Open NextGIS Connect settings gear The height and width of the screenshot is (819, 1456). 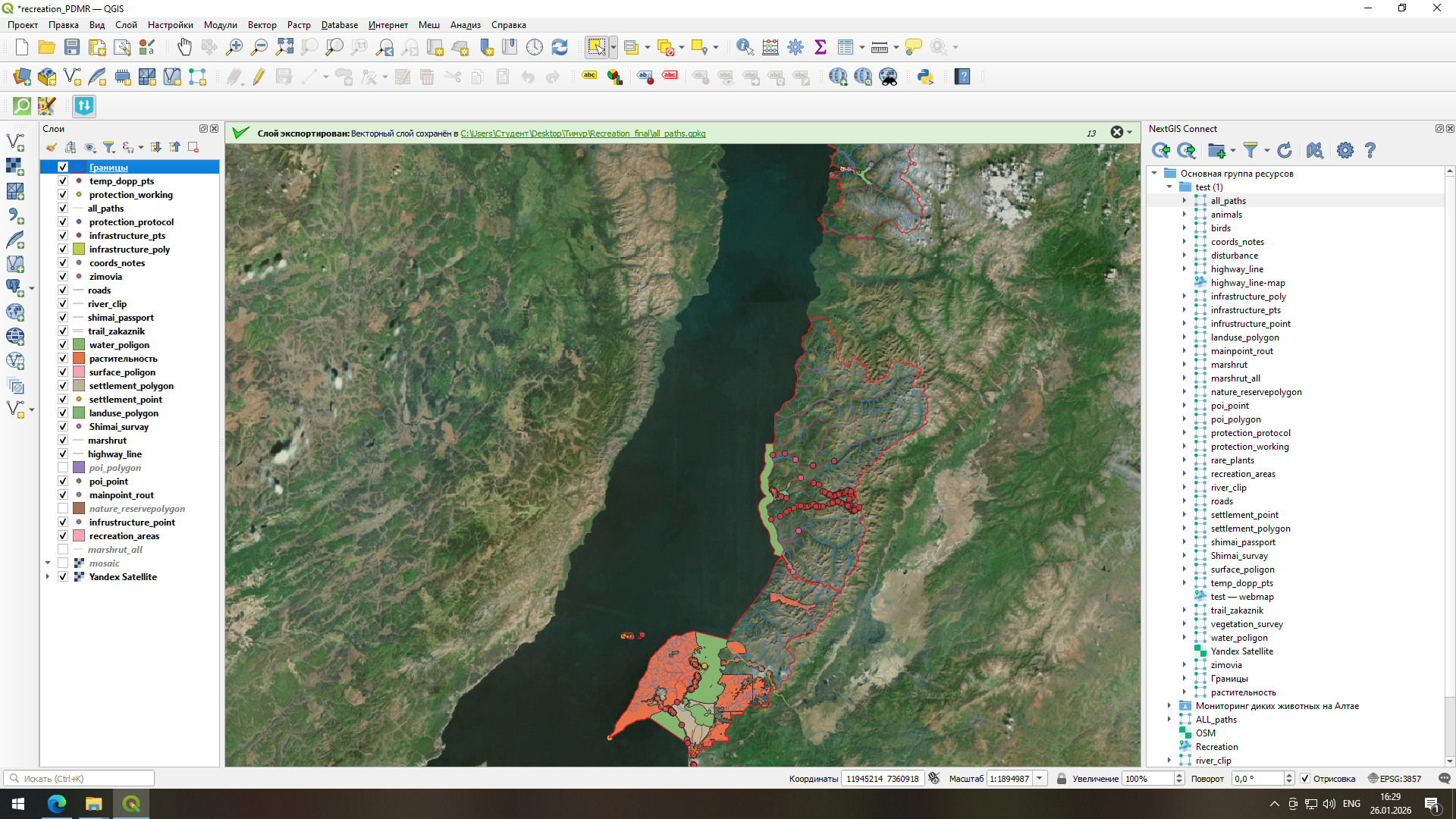point(1345,150)
